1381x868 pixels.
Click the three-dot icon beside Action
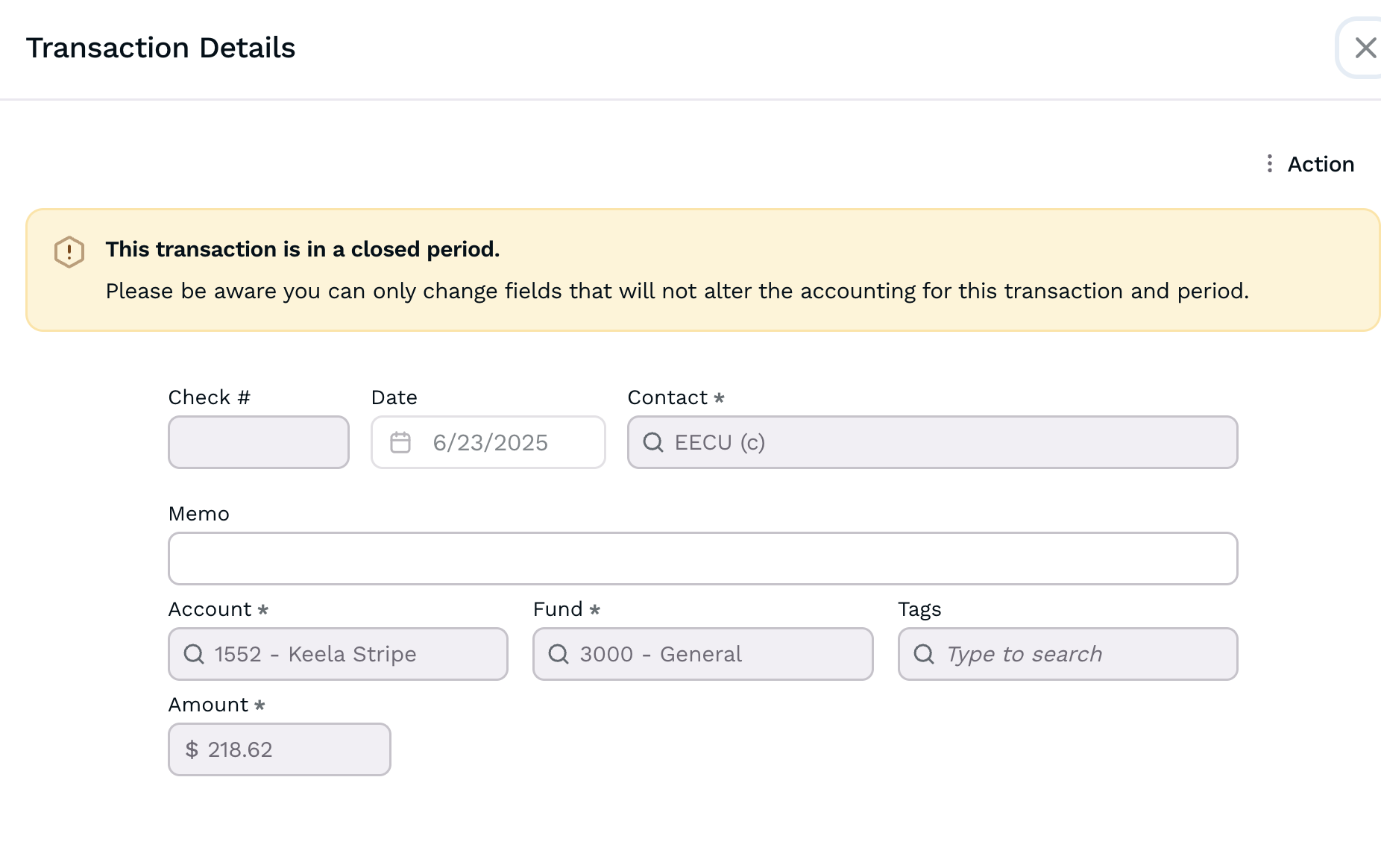[1269, 164]
